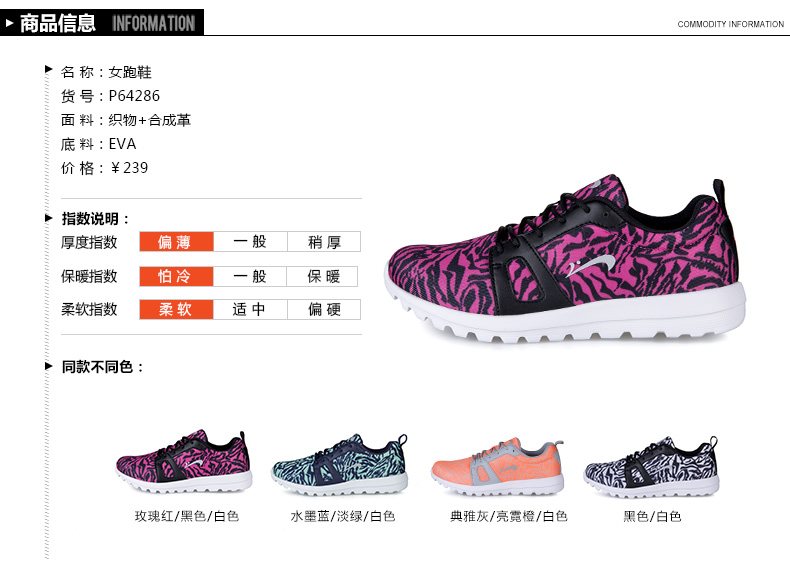
Task: Click the arrow bullet next to 名称
Action: [x=49, y=69]
